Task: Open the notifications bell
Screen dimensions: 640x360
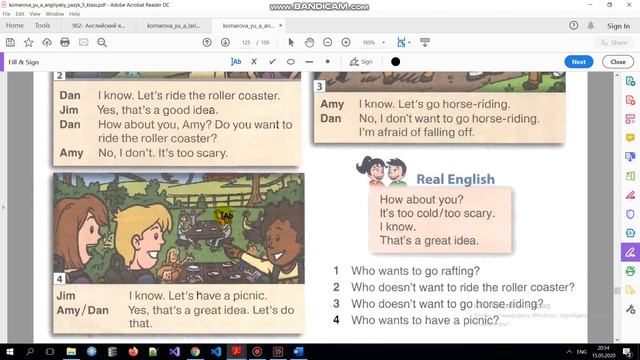Action: pyautogui.click(x=591, y=26)
